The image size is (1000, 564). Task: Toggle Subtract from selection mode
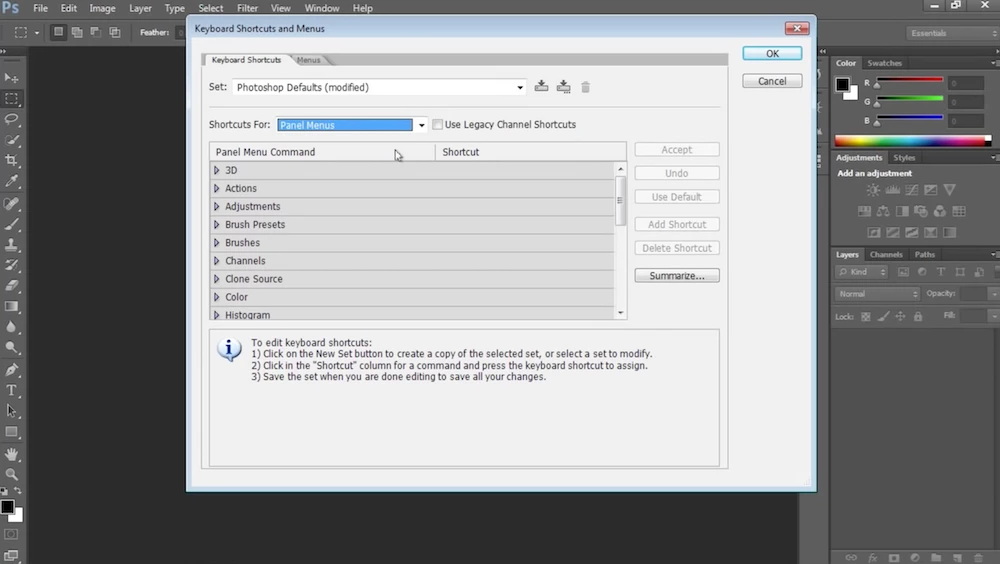96,32
